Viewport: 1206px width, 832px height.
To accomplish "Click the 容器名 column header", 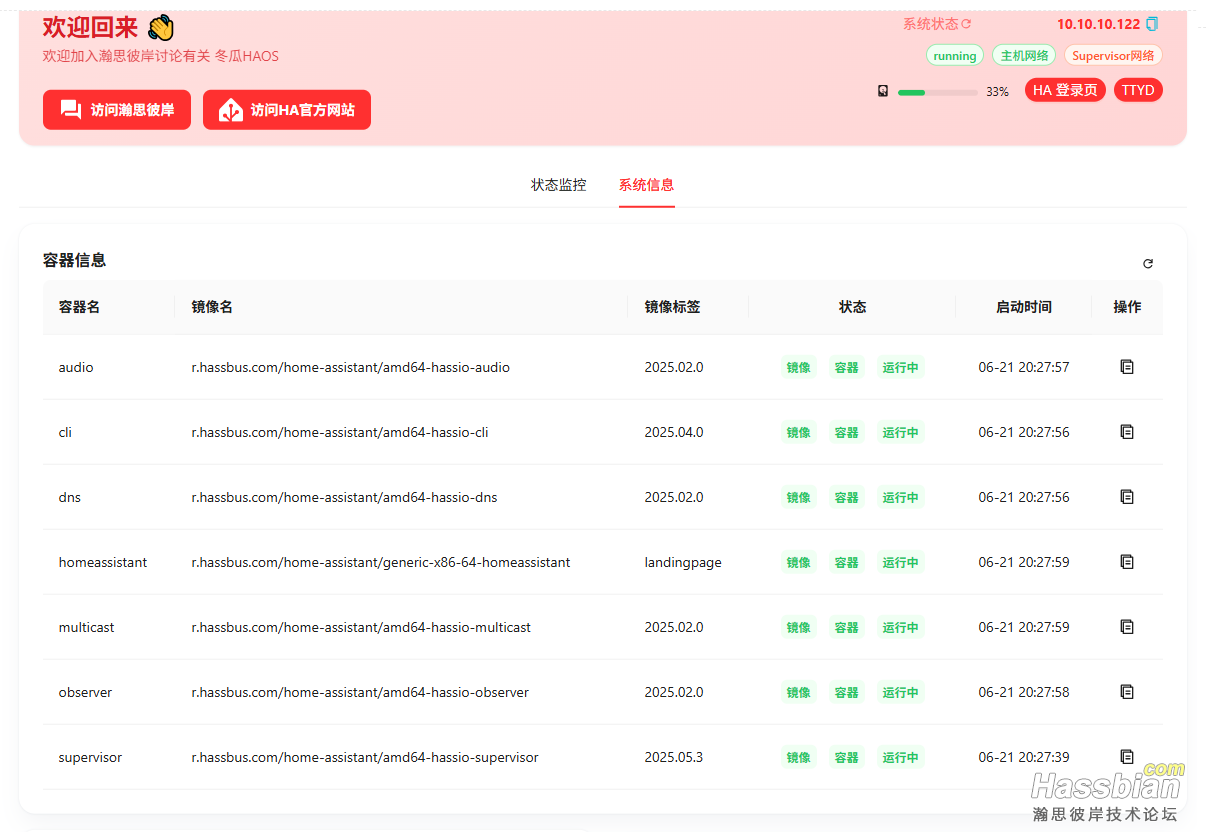I will click(79, 307).
